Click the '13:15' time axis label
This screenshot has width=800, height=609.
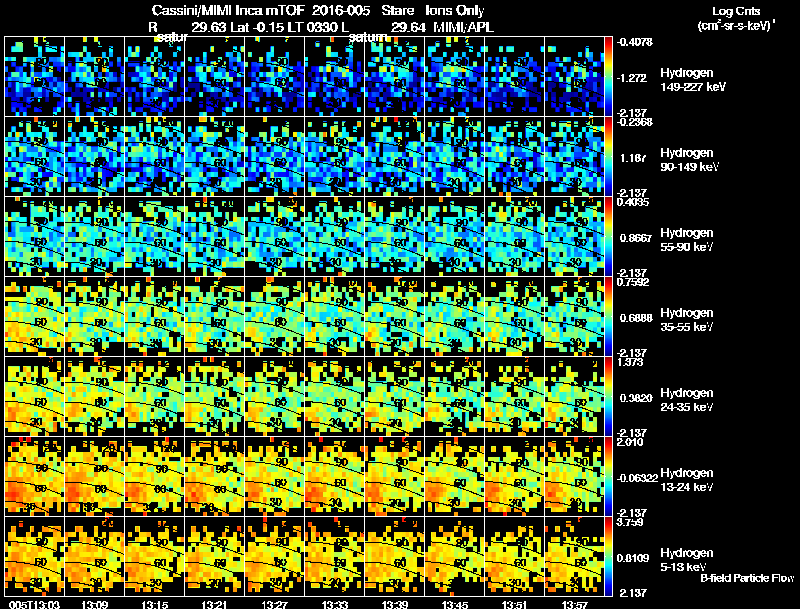155,604
